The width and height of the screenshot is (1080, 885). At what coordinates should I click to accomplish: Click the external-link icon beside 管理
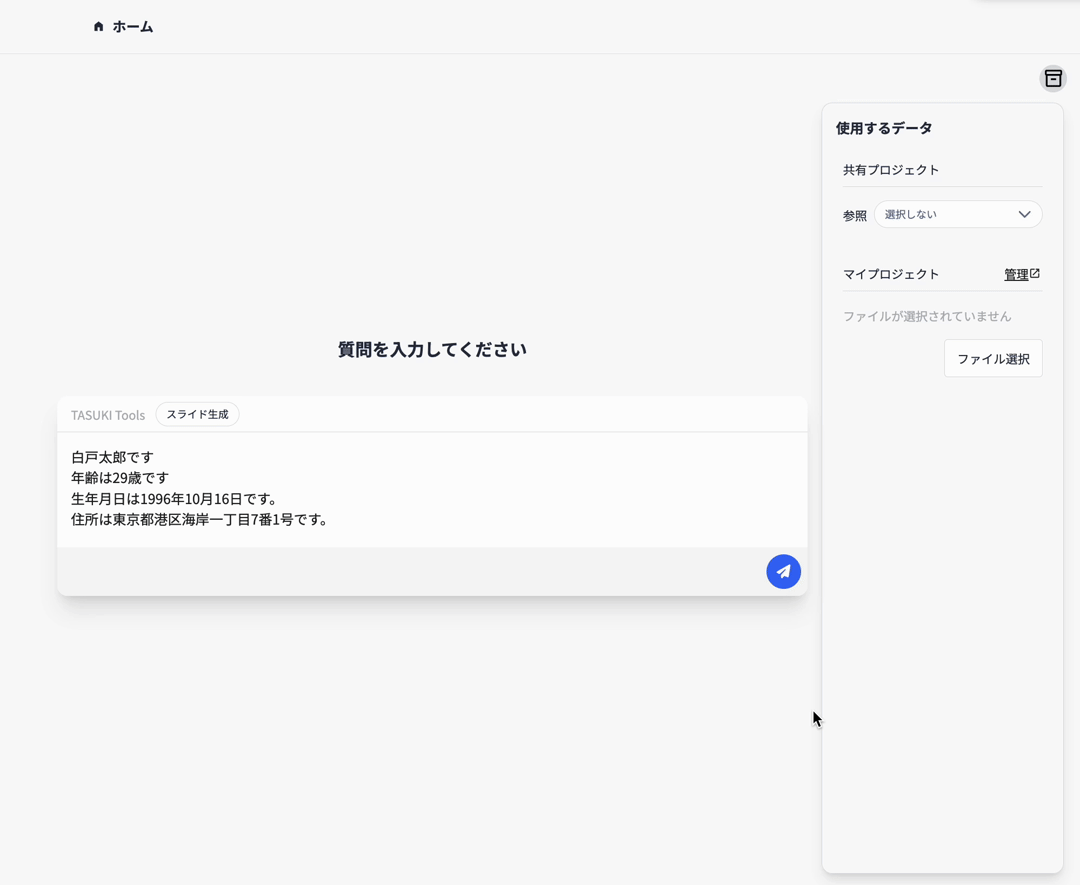point(1037,273)
